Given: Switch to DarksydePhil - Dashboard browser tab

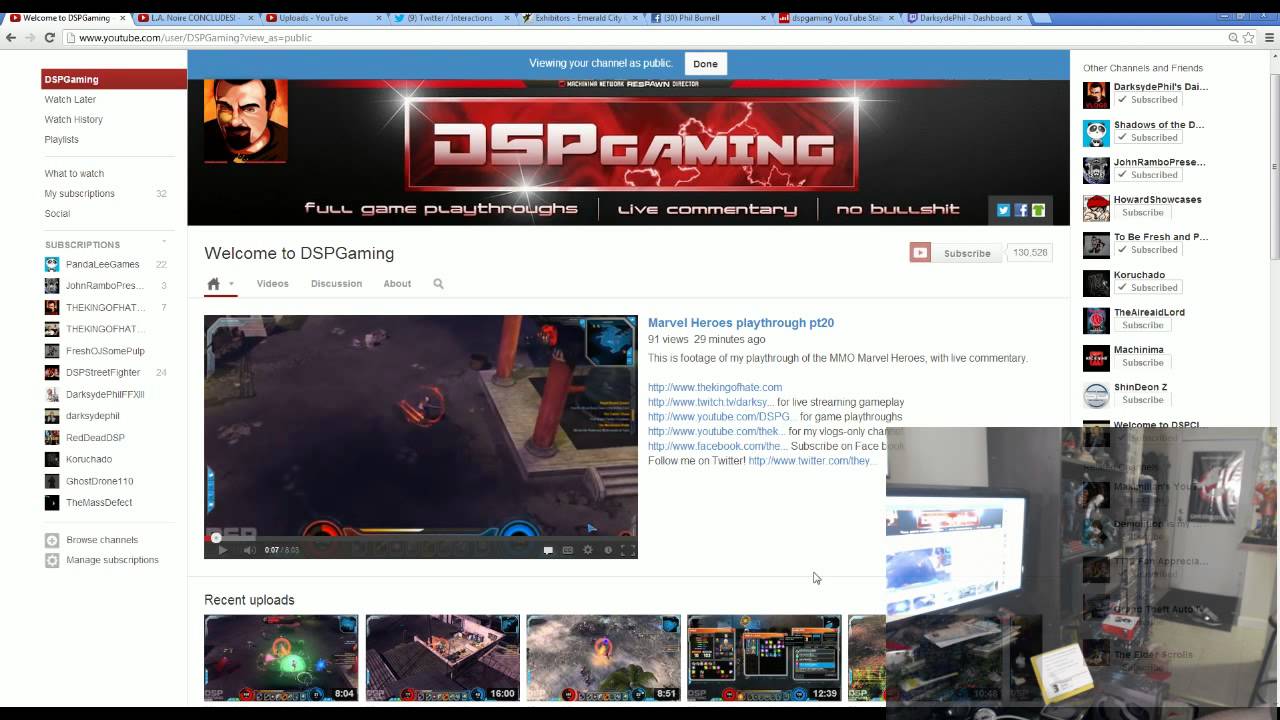Looking at the screenshot, I should click(965, 17).
